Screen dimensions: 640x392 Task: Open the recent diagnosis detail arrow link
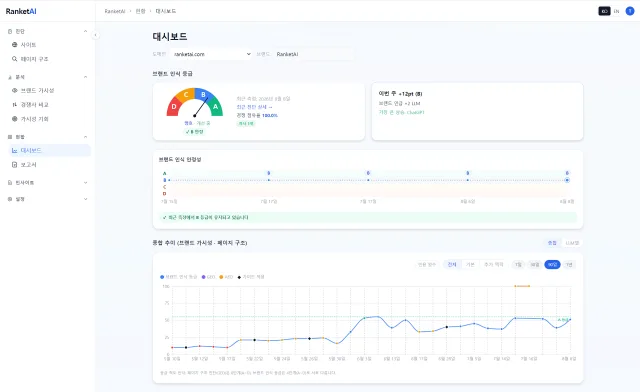coord(254,107)
